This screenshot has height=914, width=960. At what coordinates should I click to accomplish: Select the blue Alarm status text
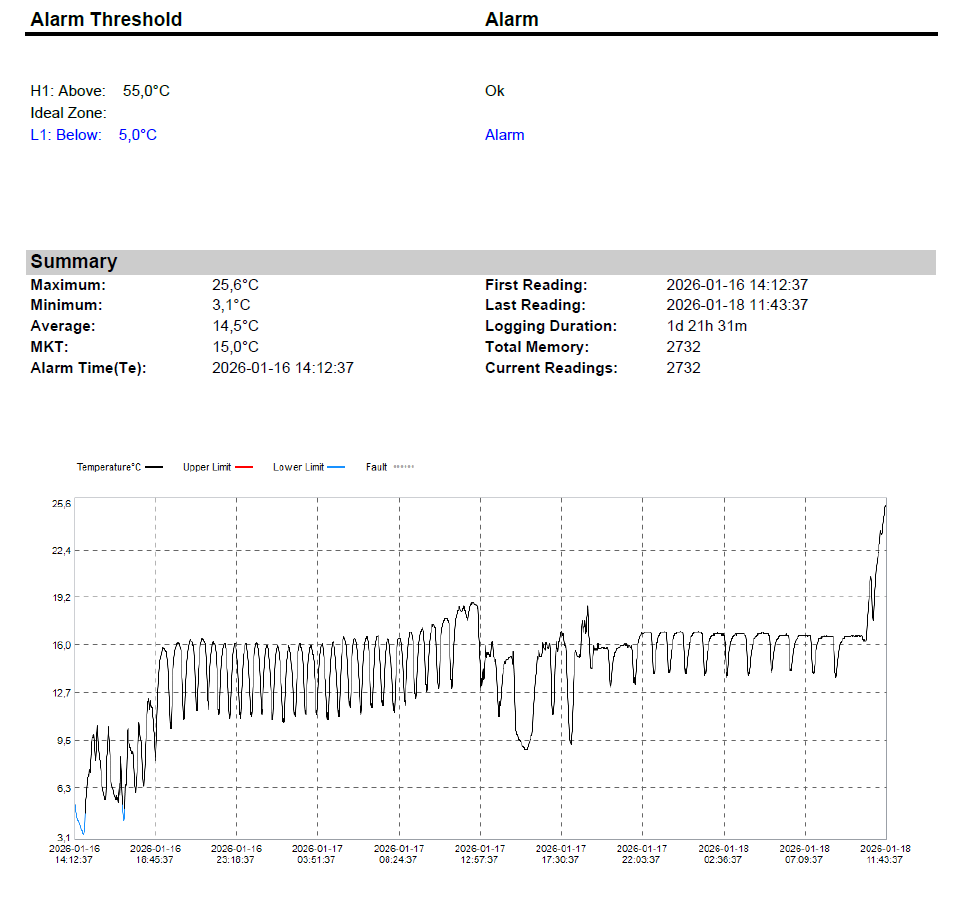[x=504, y=135]
